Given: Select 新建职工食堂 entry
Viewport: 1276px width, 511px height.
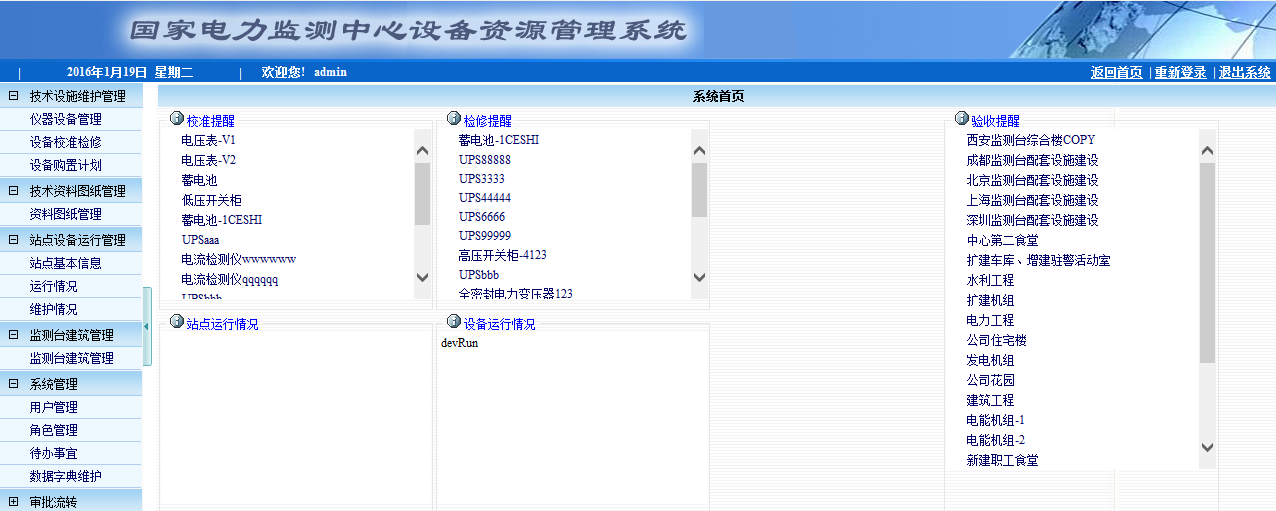Looking at the screenshot, I should tap(1002, 460).
